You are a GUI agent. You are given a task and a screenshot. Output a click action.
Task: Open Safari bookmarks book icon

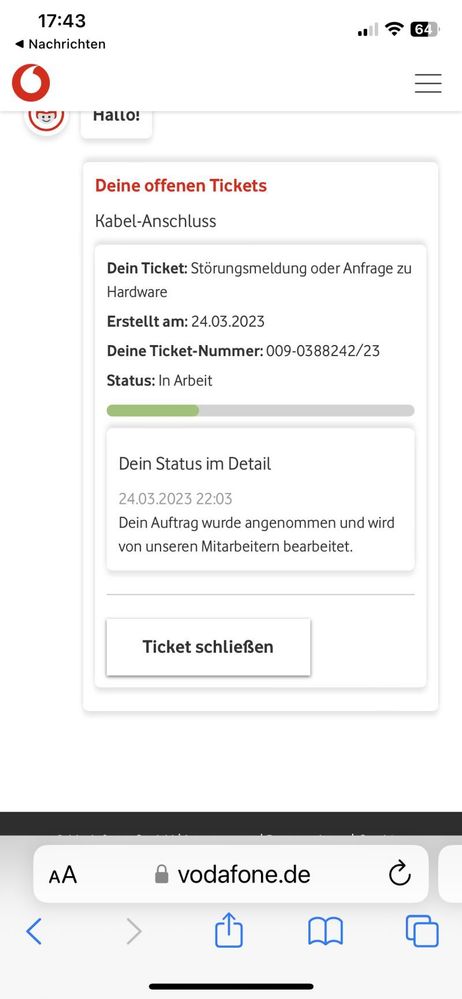pos(326,931)
